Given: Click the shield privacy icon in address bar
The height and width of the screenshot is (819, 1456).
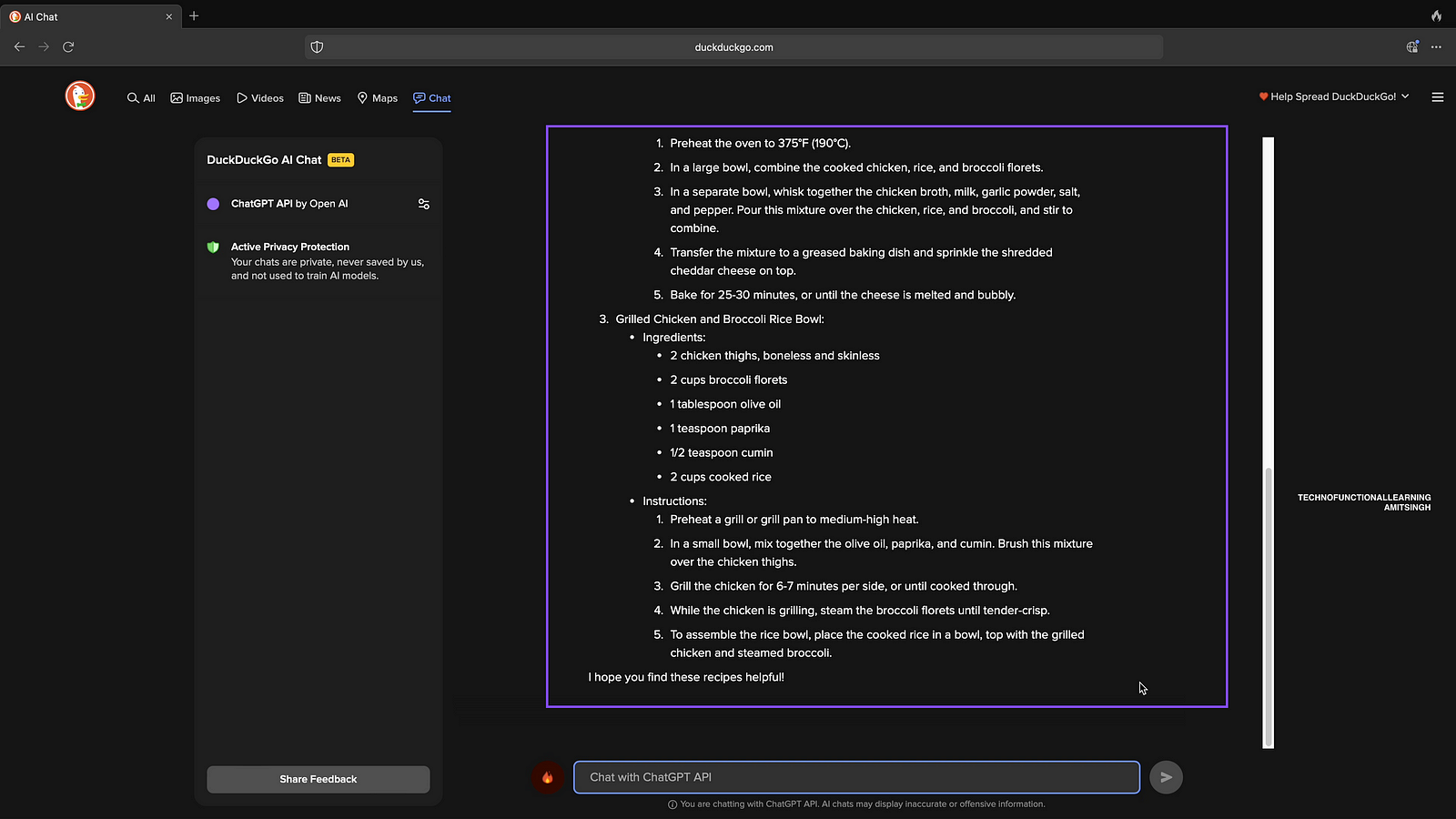Looking at the screenshot, I should 317,47.
